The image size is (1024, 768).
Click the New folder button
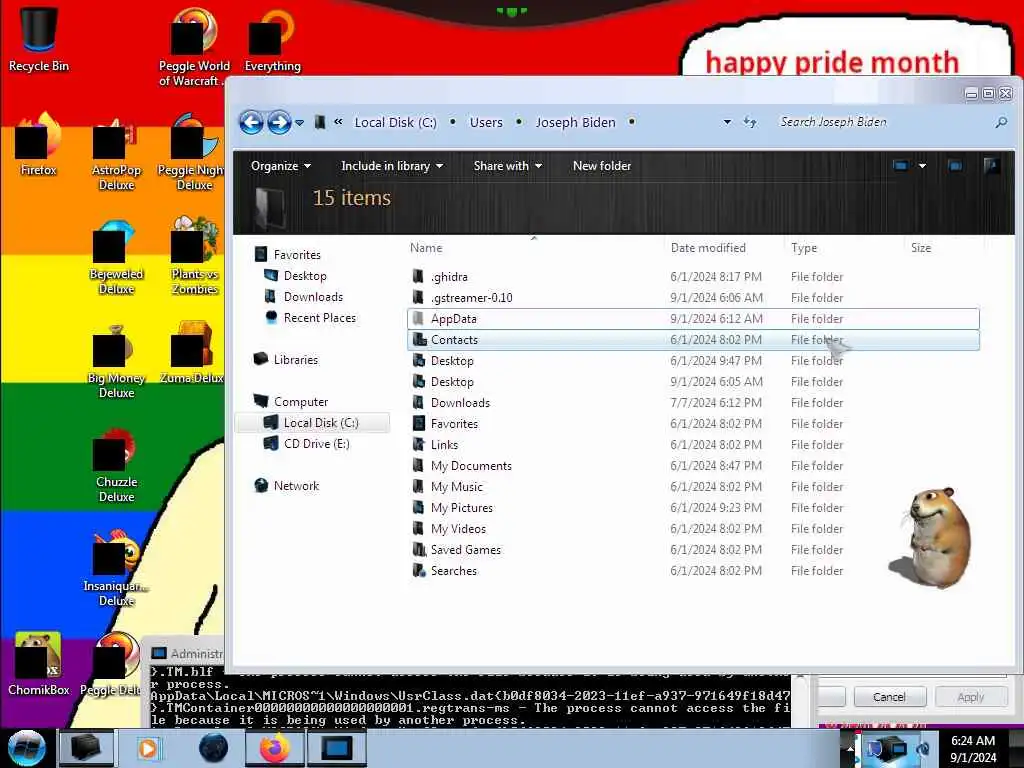click(601, 166)
